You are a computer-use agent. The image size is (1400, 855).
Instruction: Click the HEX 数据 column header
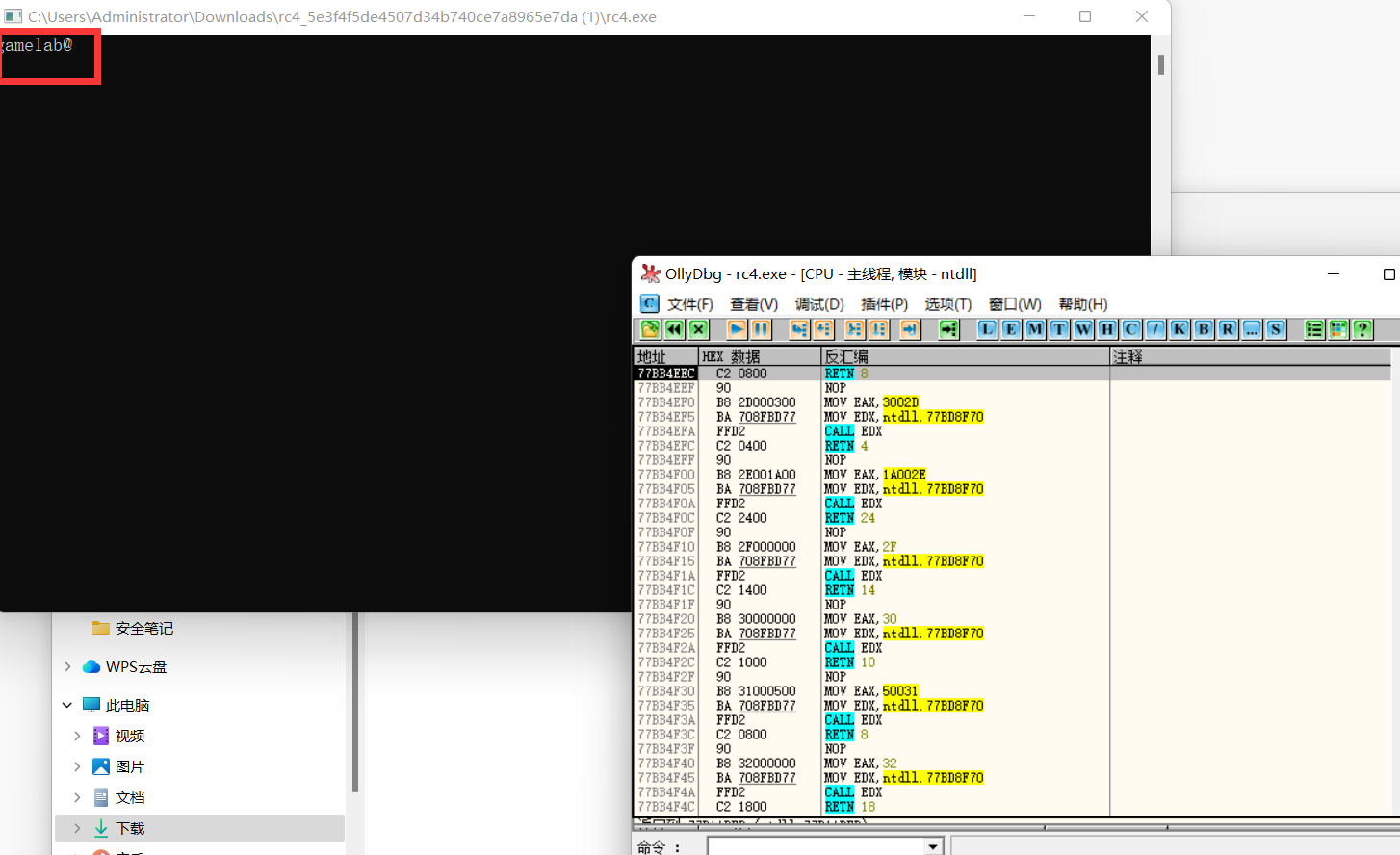click(759, 356)
